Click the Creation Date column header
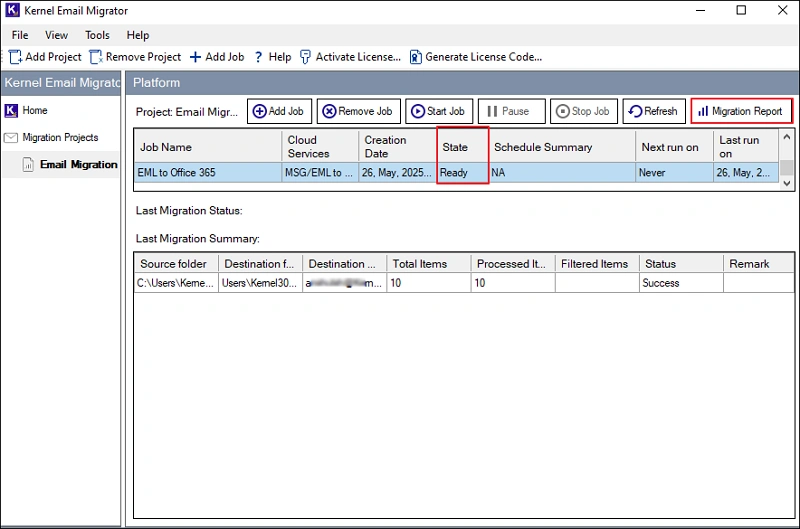This screenshot has height=529, width=800. point(397,147)
